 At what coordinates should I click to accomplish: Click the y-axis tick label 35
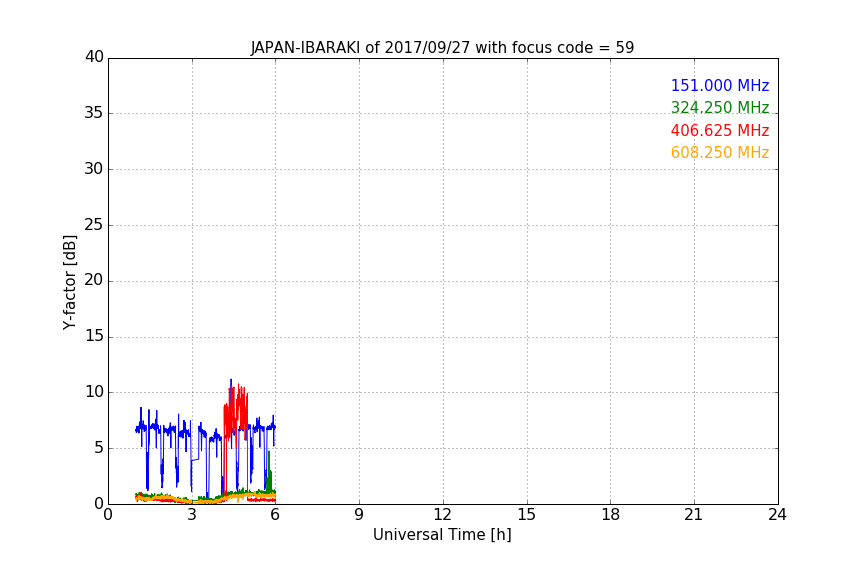(94, 113)
